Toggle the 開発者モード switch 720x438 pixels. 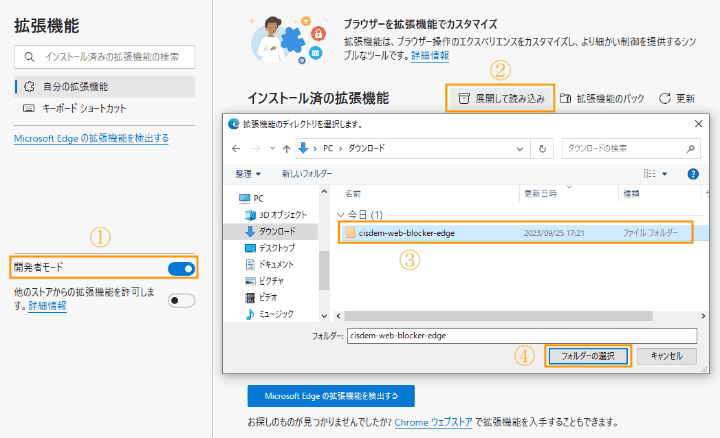pos(182,268)
